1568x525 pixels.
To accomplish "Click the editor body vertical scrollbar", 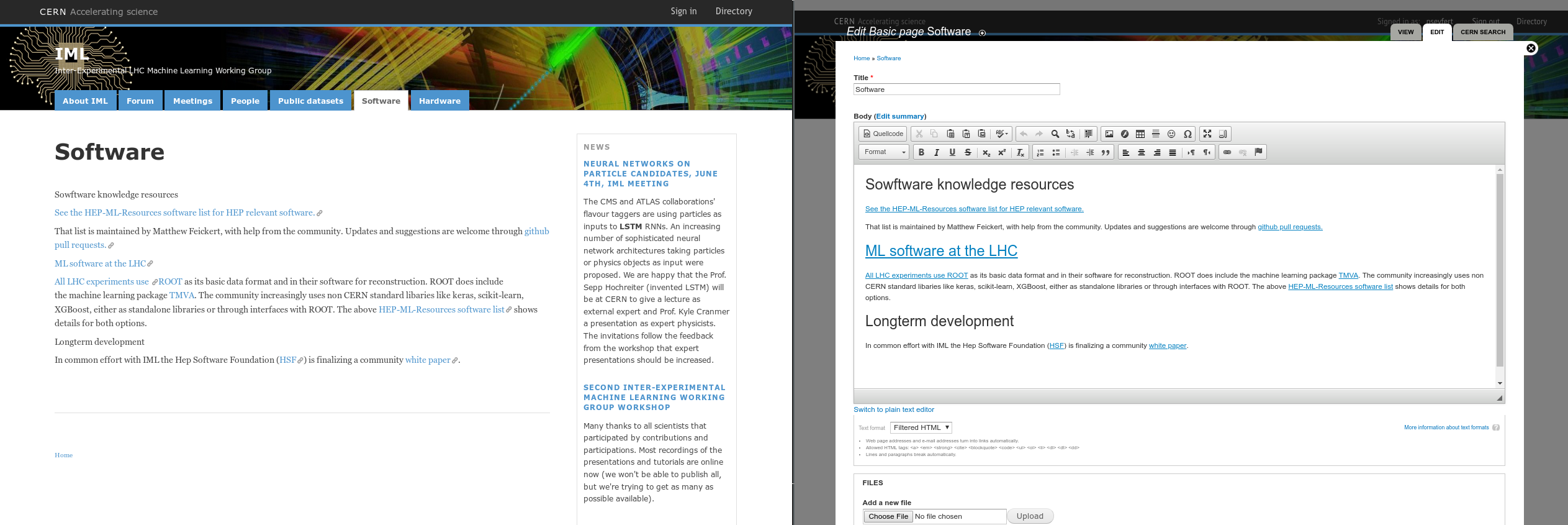I will click(1500, 270).
